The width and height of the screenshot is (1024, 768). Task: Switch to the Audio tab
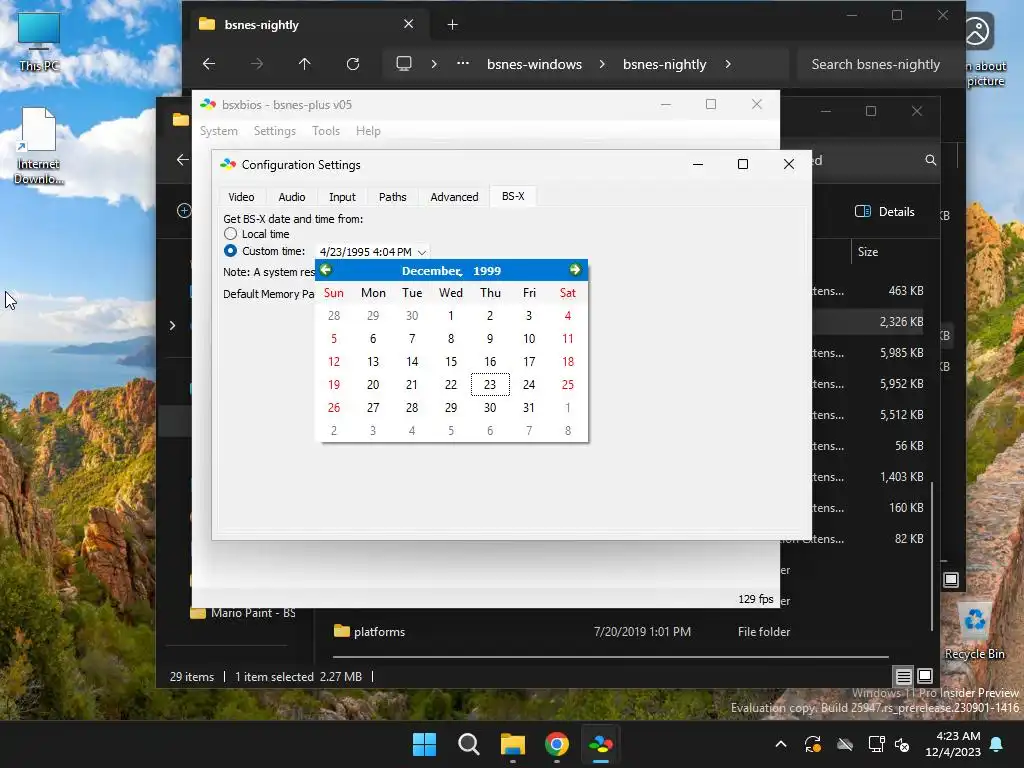click(x=292, y=197)
